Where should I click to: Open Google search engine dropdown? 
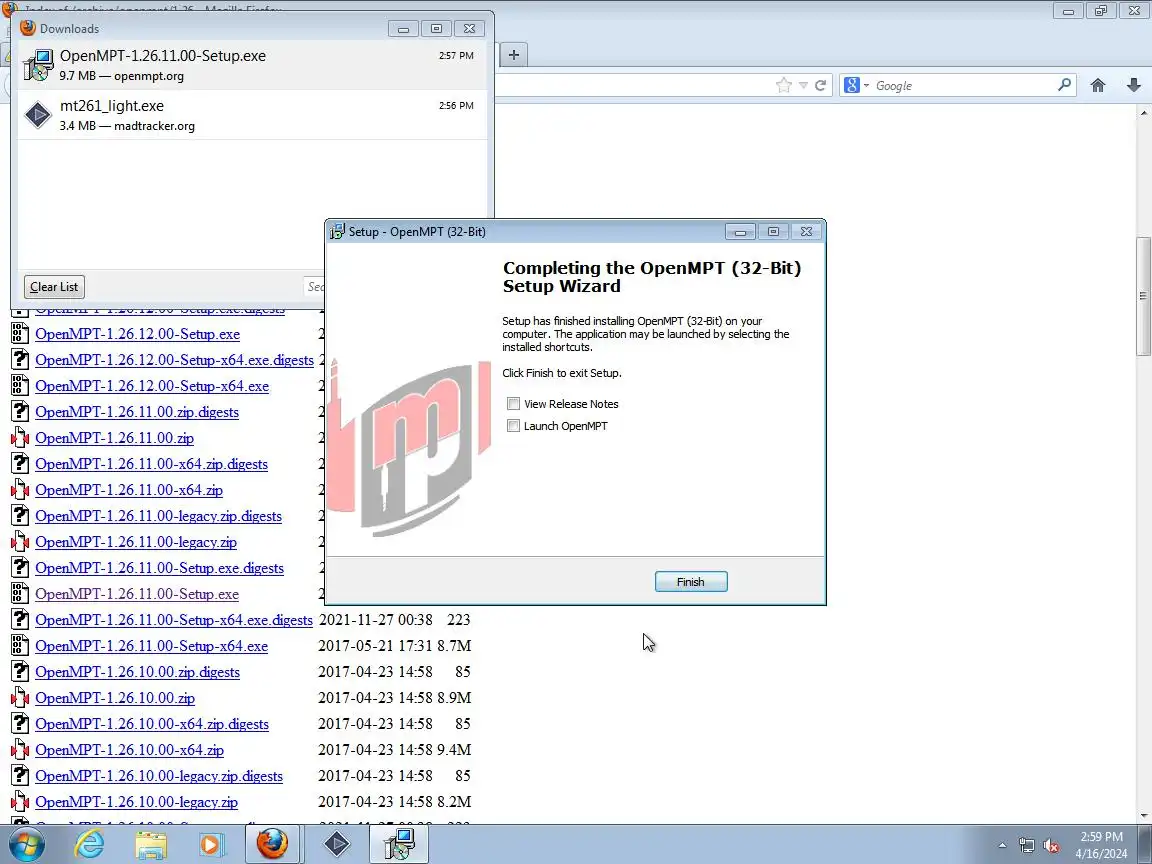click(857, 85)
